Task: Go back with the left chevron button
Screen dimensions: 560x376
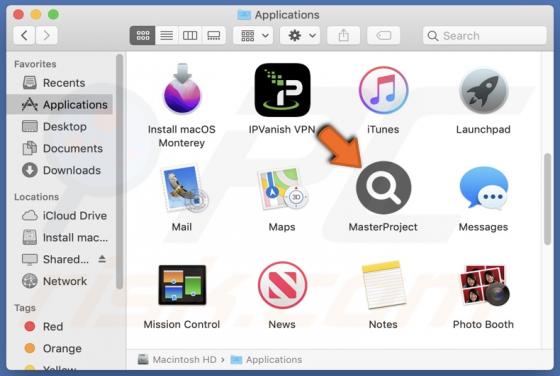Action: tap(24, 35)
